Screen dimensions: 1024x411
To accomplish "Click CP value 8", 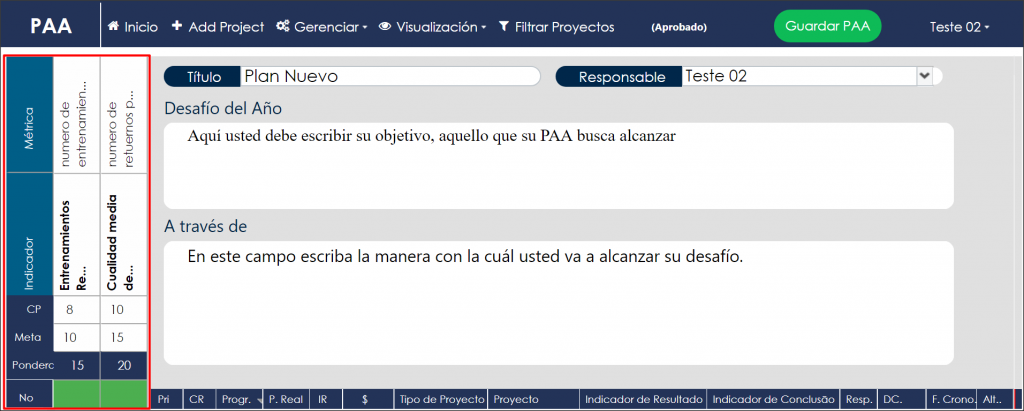I will [76, 310].
